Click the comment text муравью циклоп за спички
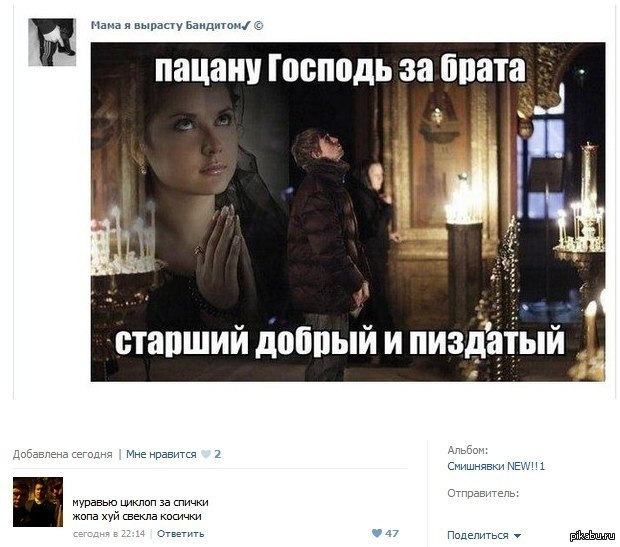Screen dimensions: 620x547 tap(140, 503)
